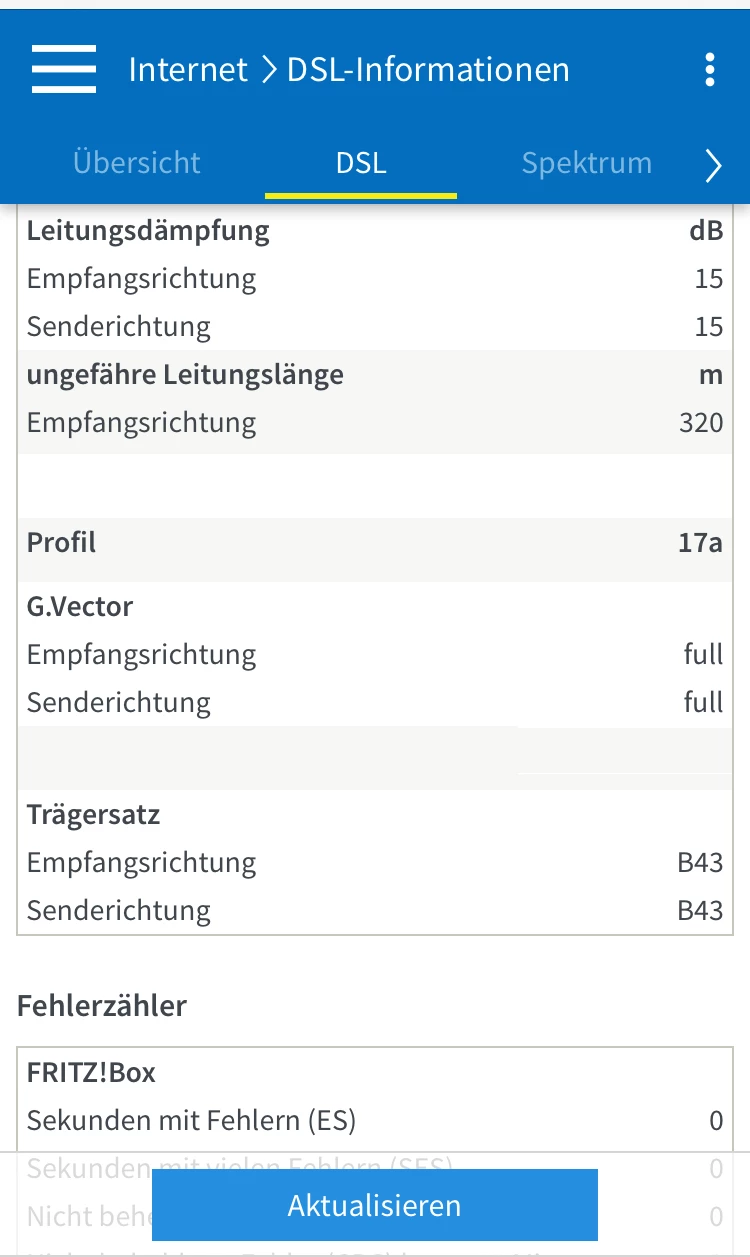Click the breadcrumb separator arrow
Image resolution: width=750 pixels, height=1257 pixels.
coord(267,70)
